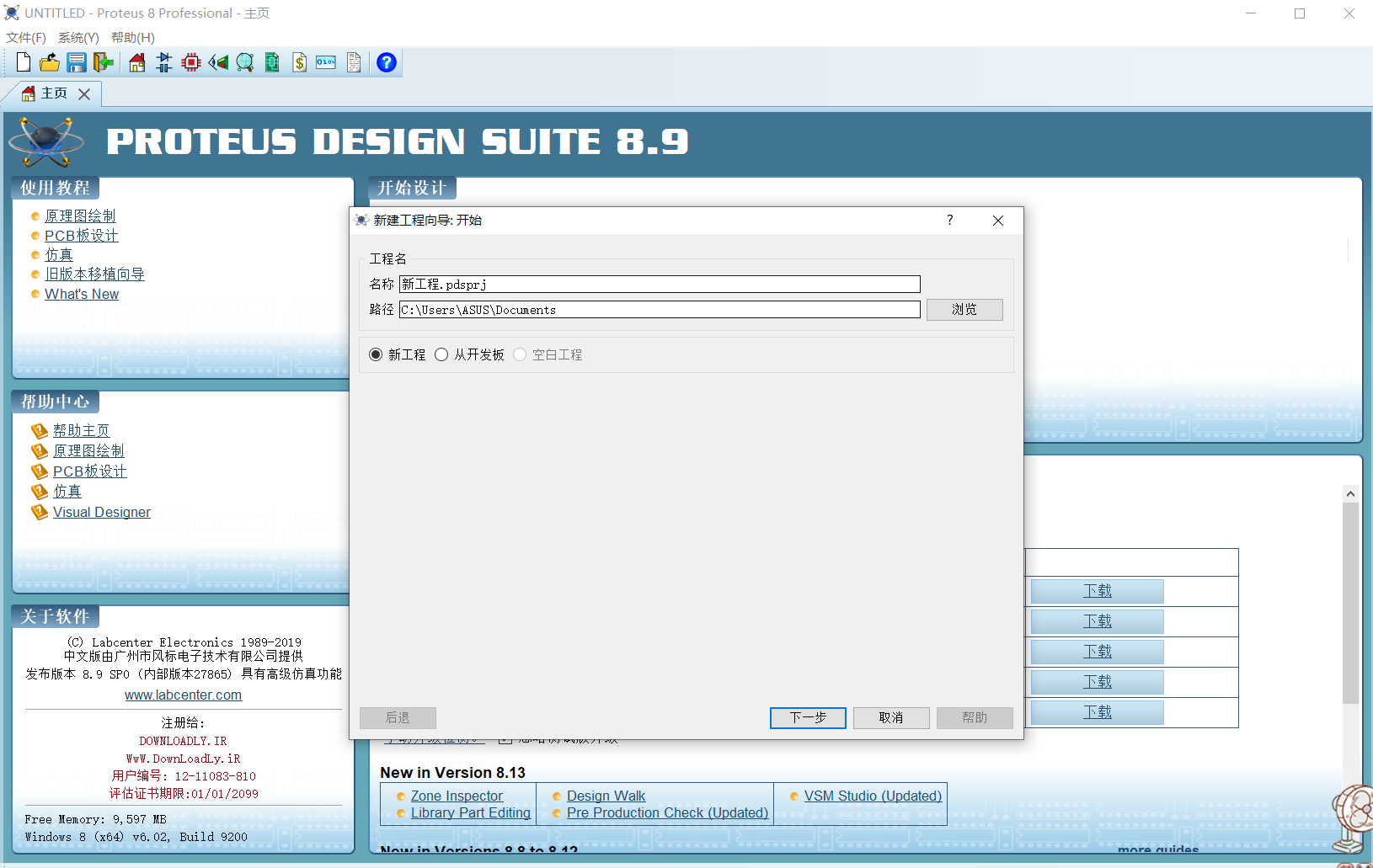
Task: Open a project with the folder icon
Action: [x=50, y=62]
